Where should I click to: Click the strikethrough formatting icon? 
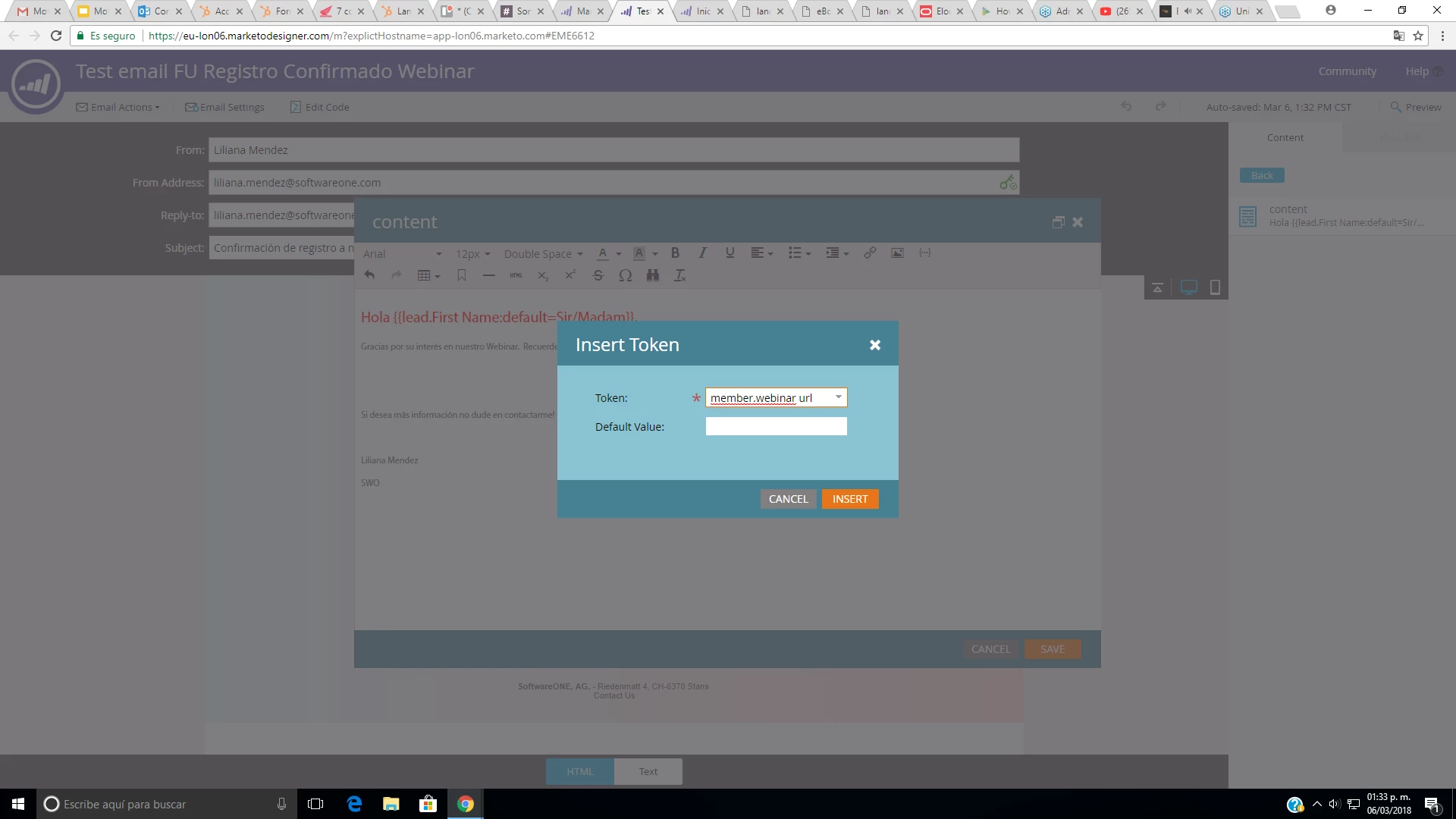click(598, 275)
